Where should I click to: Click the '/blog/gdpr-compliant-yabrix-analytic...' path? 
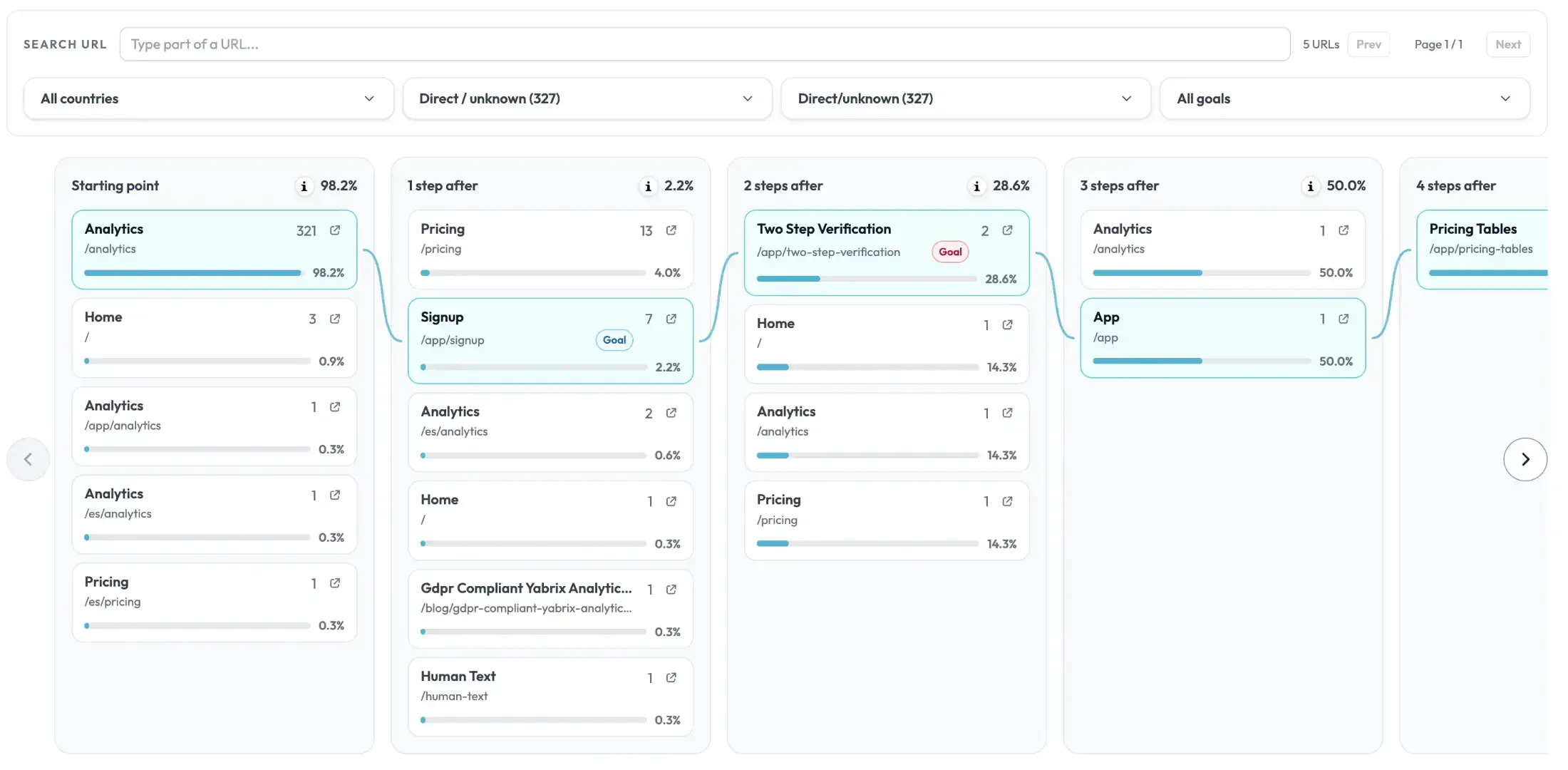tap(526, 608)
